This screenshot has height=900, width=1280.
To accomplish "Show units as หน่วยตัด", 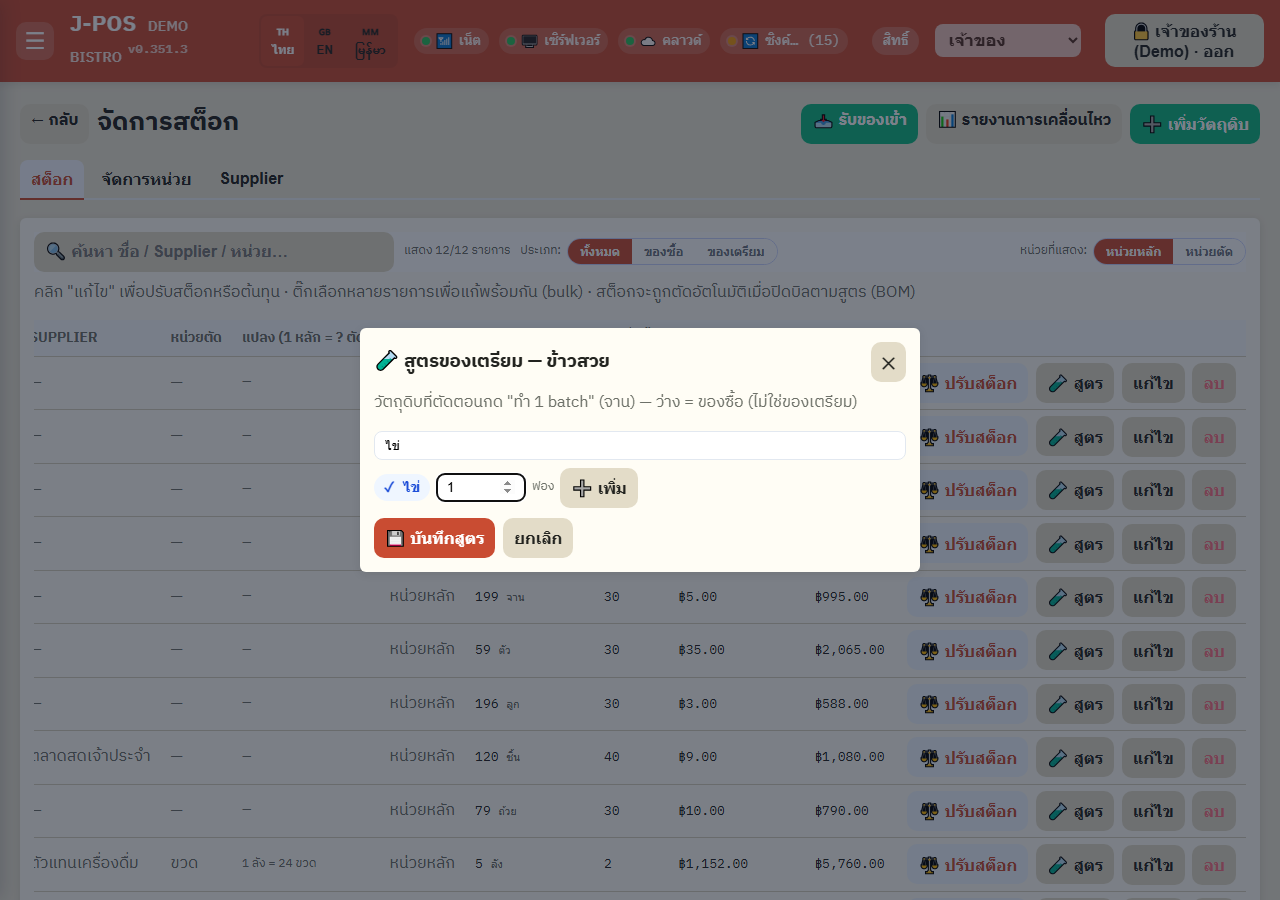I will pyautogui.click(x=1209, y=251).
